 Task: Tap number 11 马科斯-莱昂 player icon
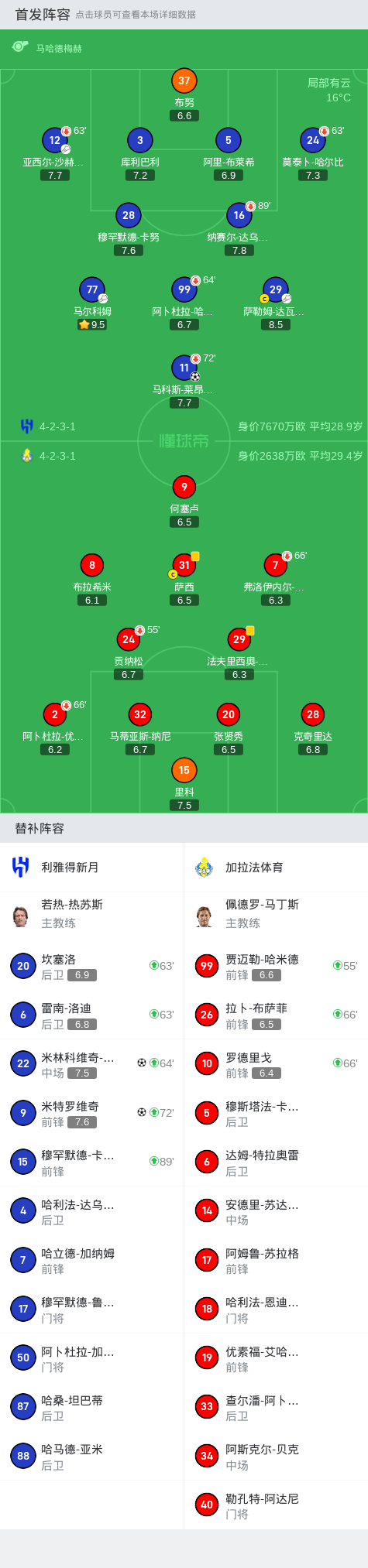coord(184,368)
